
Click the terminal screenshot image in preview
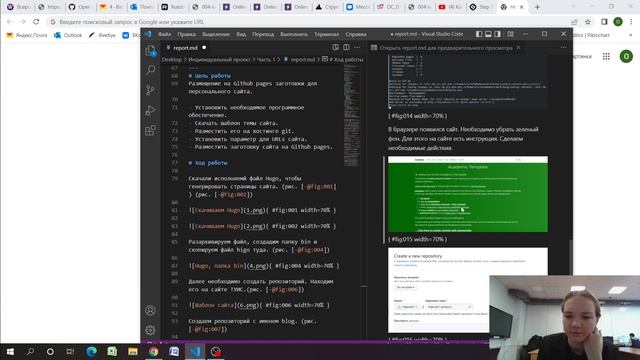click(468, 82)
